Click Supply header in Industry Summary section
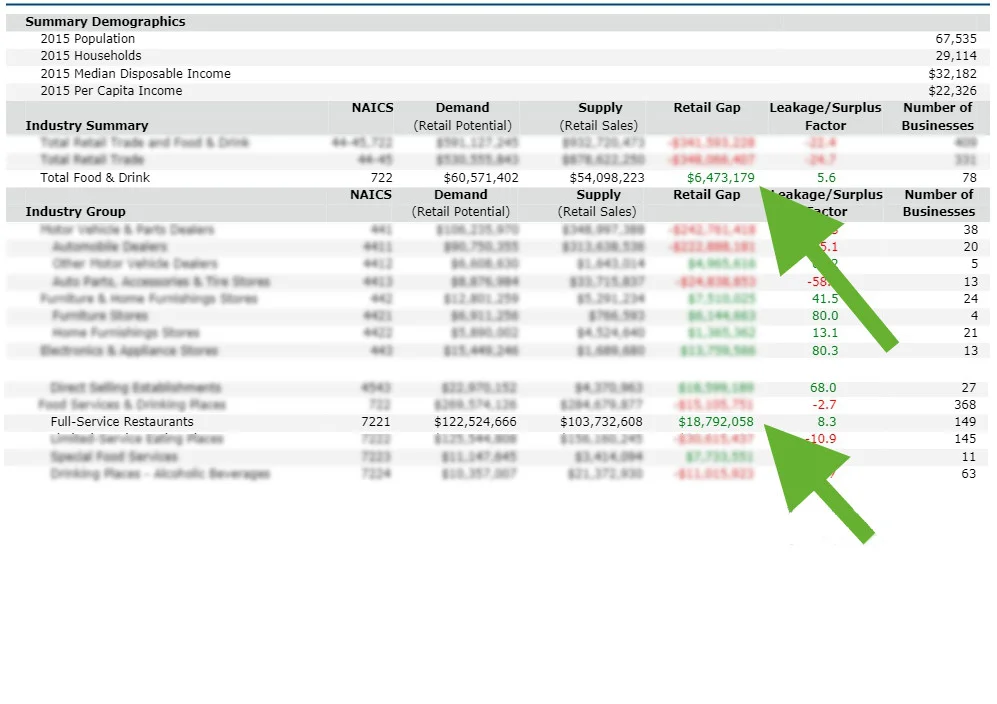 point(600,108)
